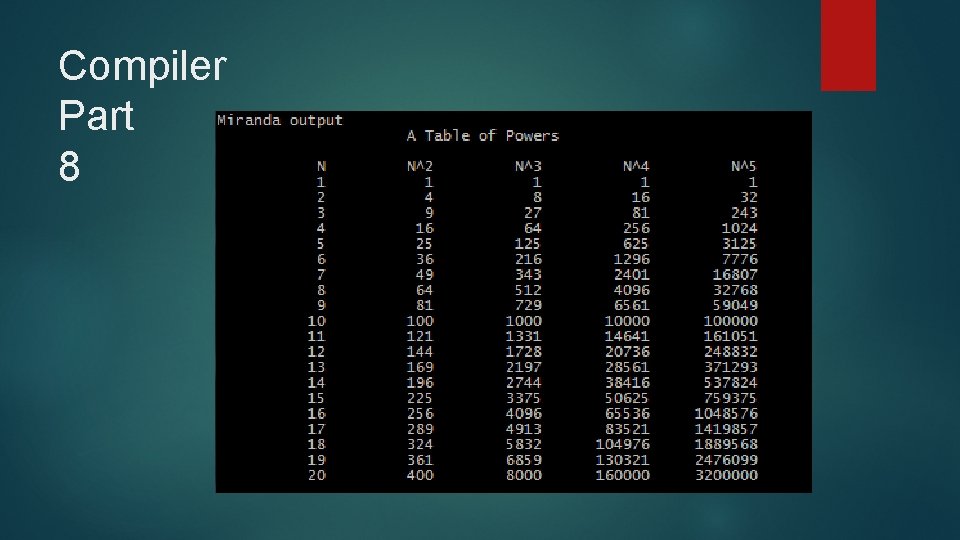Pick the value 6561
Image resolution: width=960 pixels, height=540 pixels.
[x=632, y=306]
